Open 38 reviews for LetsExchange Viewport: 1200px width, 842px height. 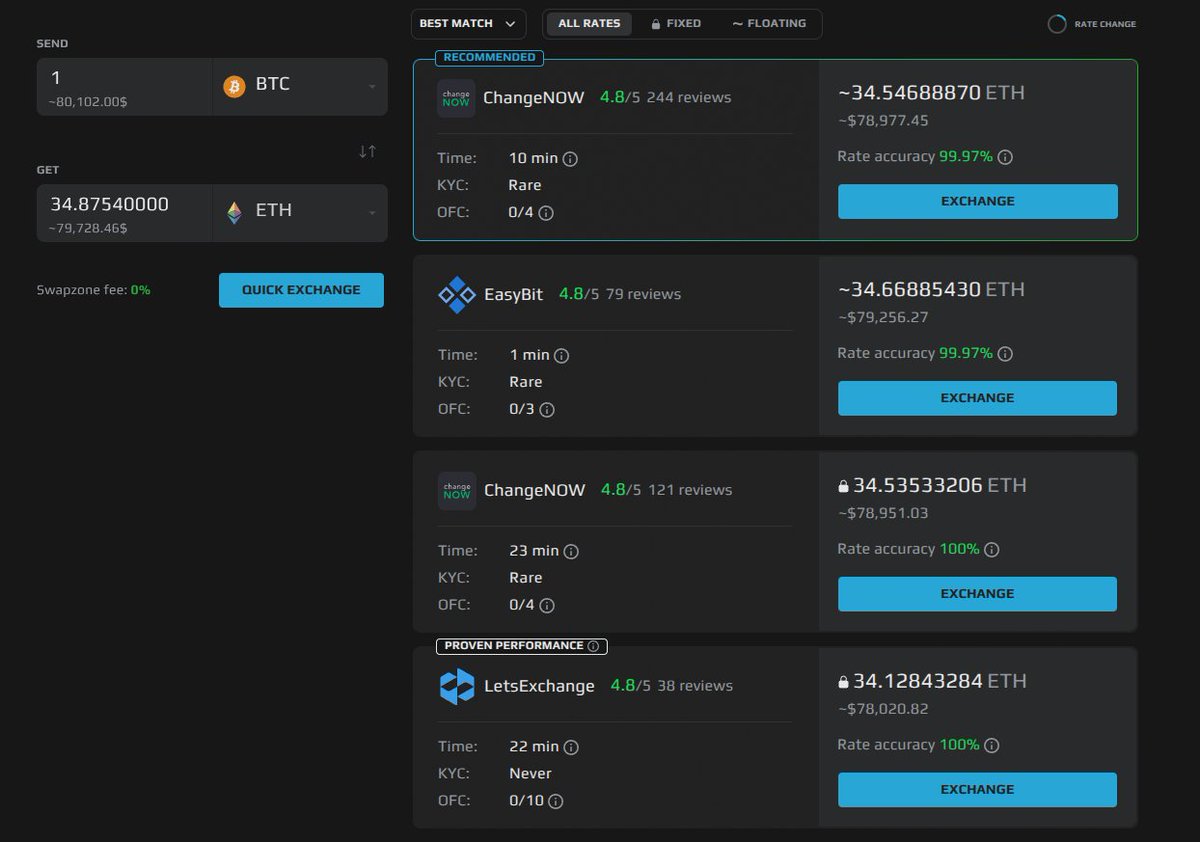(695, 686)
